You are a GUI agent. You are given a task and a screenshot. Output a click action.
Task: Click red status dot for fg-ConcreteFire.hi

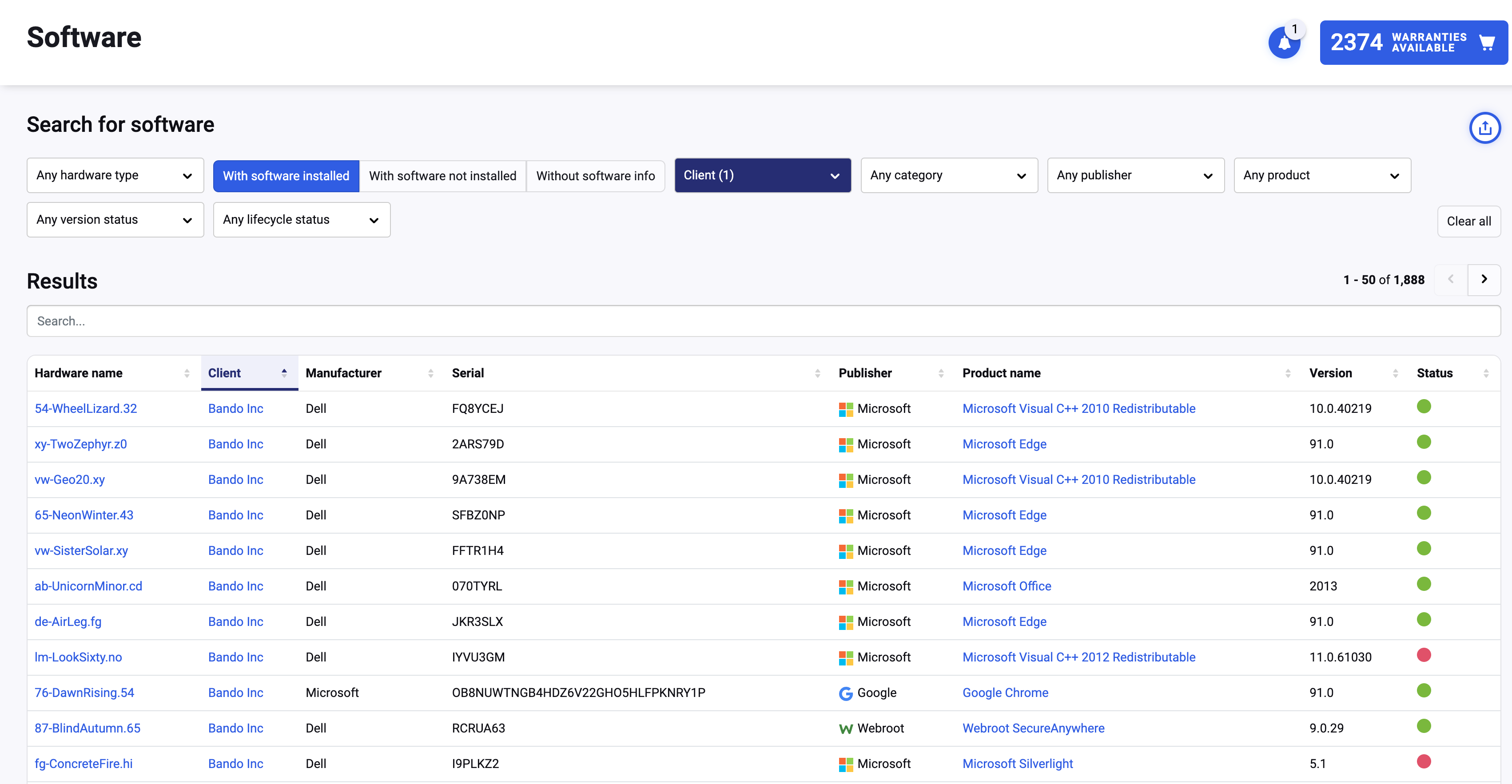point(1424,761)
